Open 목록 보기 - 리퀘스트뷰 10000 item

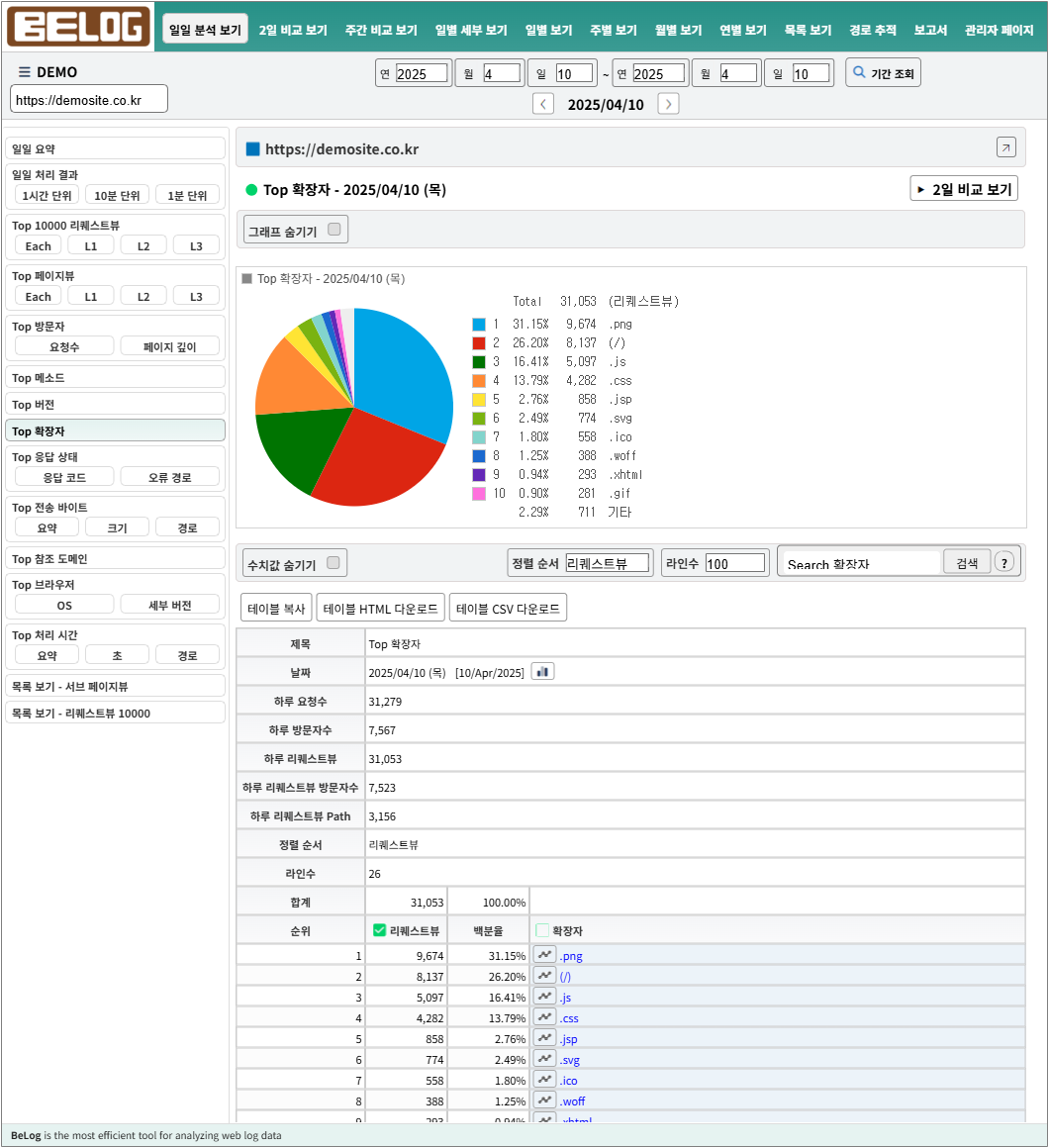click(115, 713)
